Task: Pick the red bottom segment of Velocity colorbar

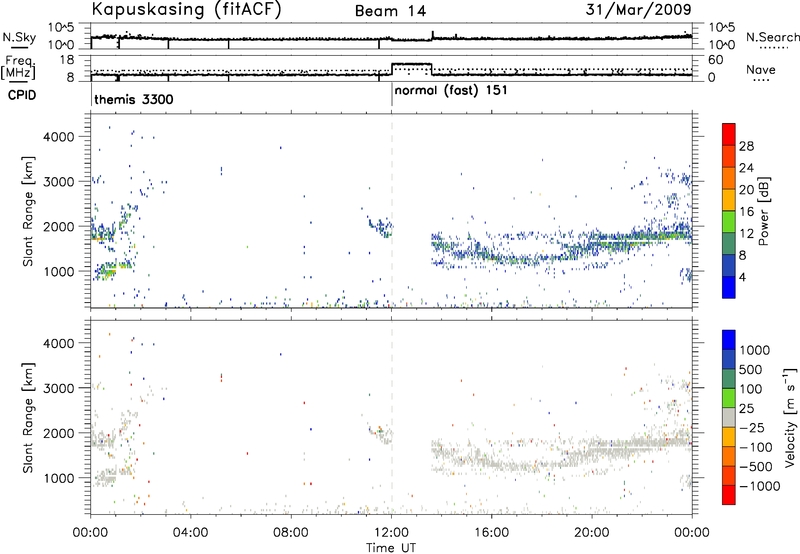Action: click(x=729, y=494)
